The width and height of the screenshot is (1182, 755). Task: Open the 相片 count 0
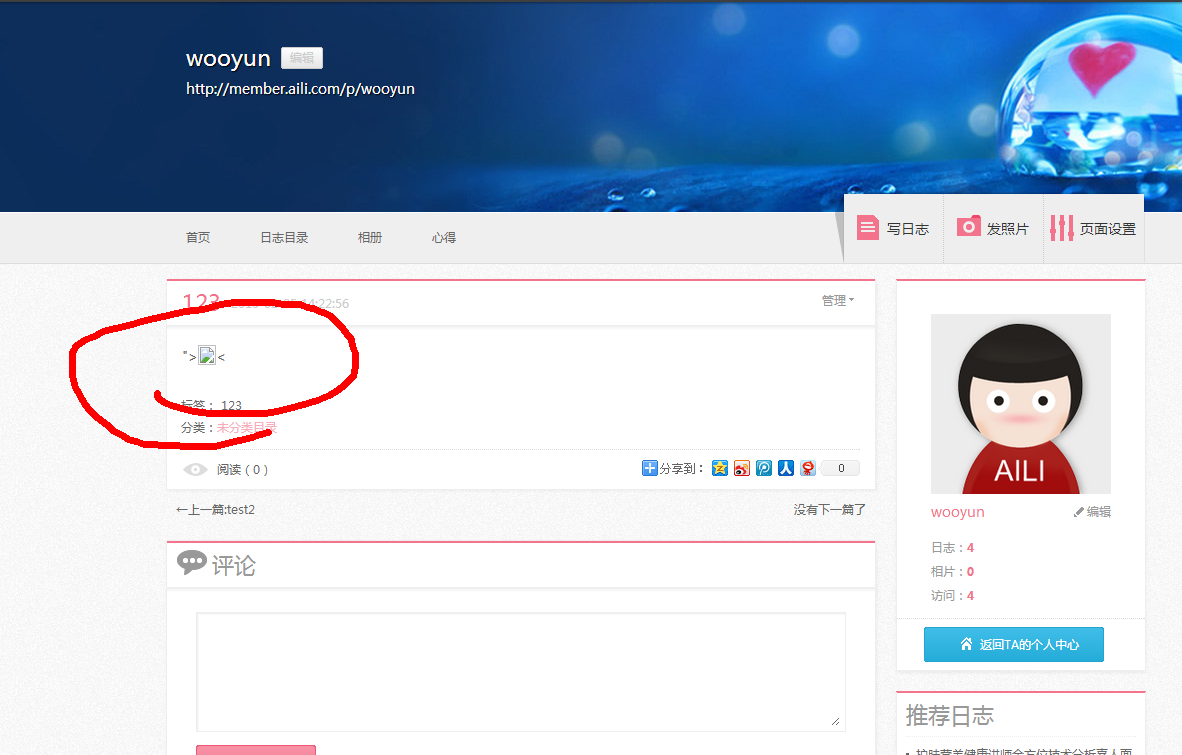(x=970, y=572)
